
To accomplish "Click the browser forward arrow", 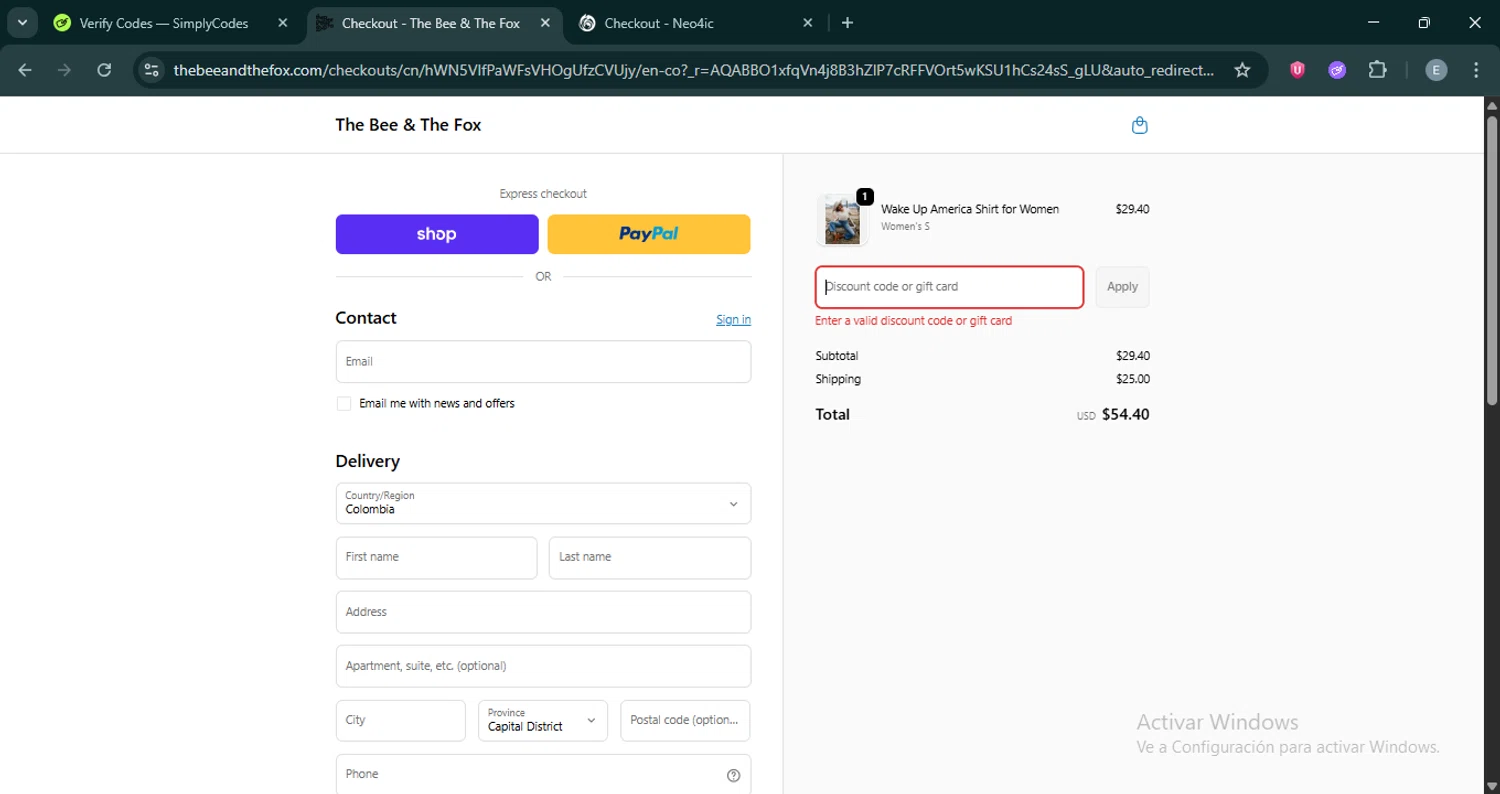I will pyautogui.click(x=64, y=70).
